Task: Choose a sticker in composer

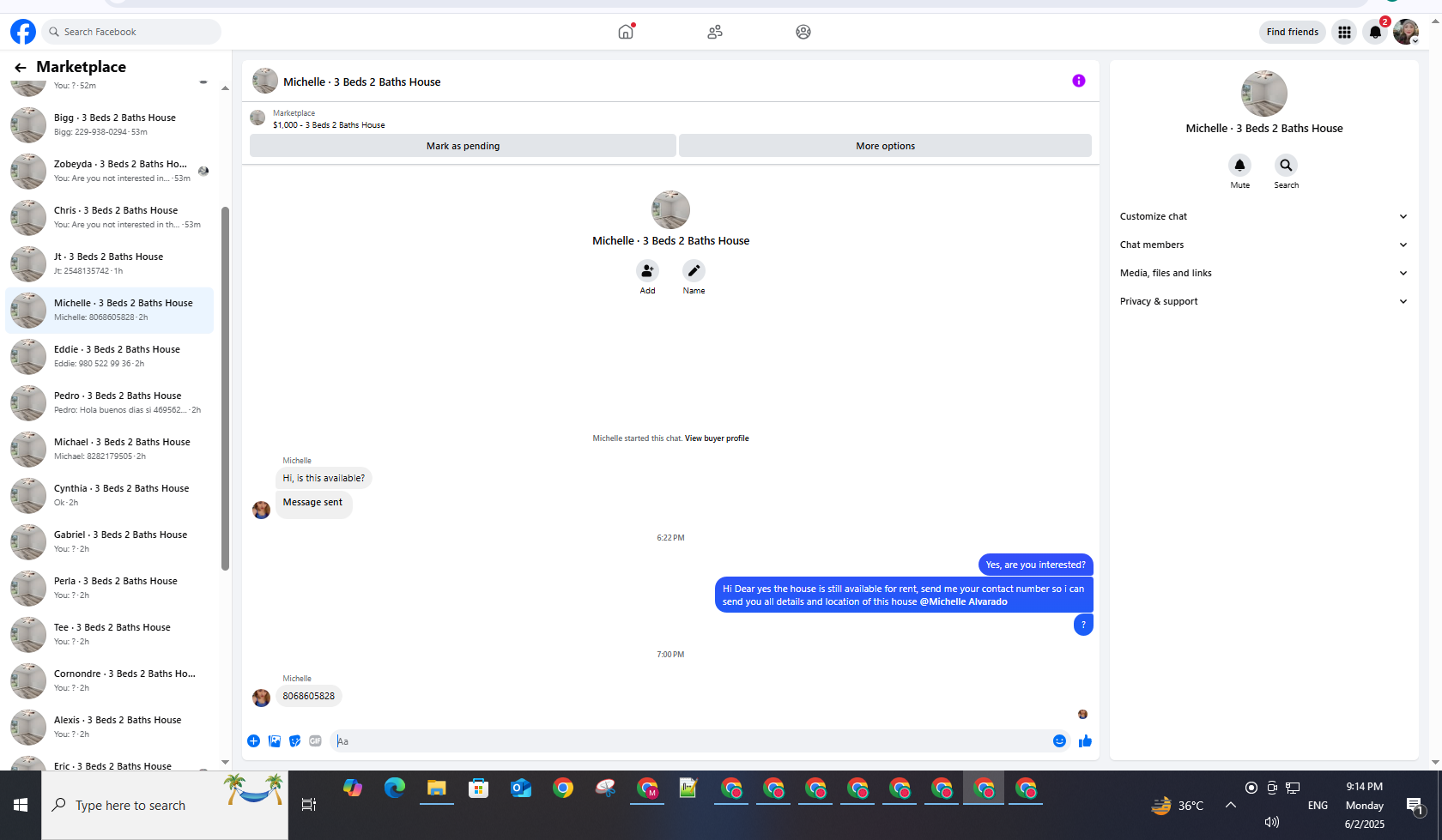Action: [295, 741]
